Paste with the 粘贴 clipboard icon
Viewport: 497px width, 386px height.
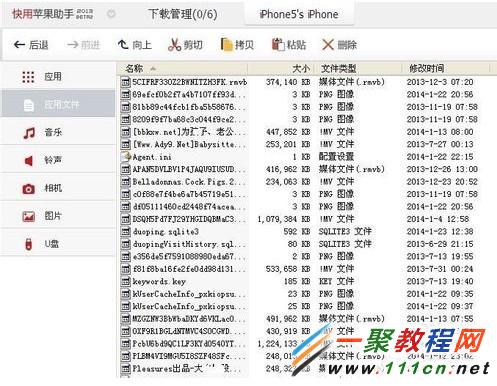click(x=289, y=45)
